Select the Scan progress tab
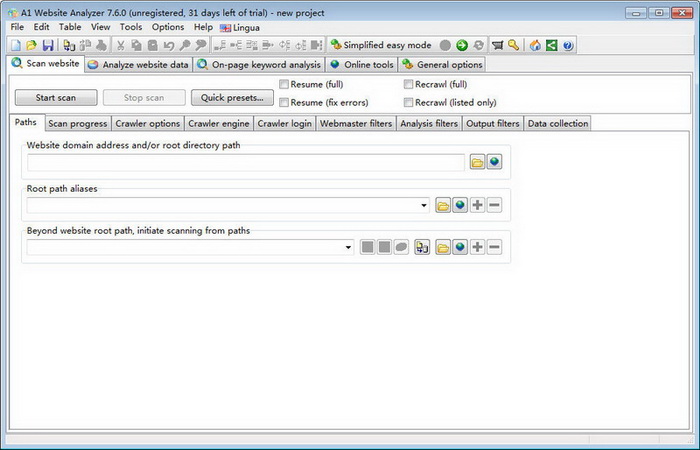The width and height of the screenshot is (700, 450). click(78, 124)
